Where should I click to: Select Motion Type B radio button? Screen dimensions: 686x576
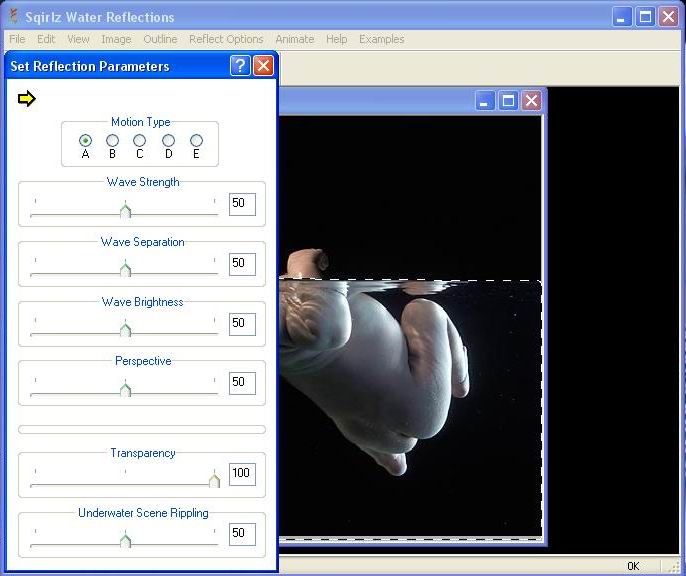pos(112,140)
